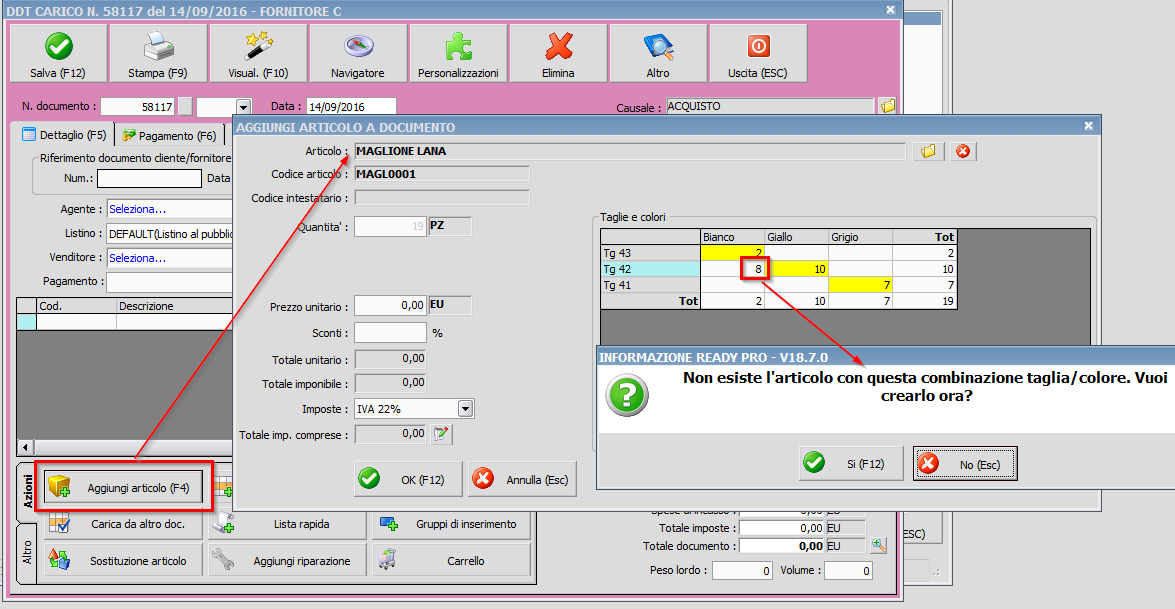This screenshot has height=609, width=1175.
Task: Click small button beside N. documento number
Action: click(x=184, y=107)
